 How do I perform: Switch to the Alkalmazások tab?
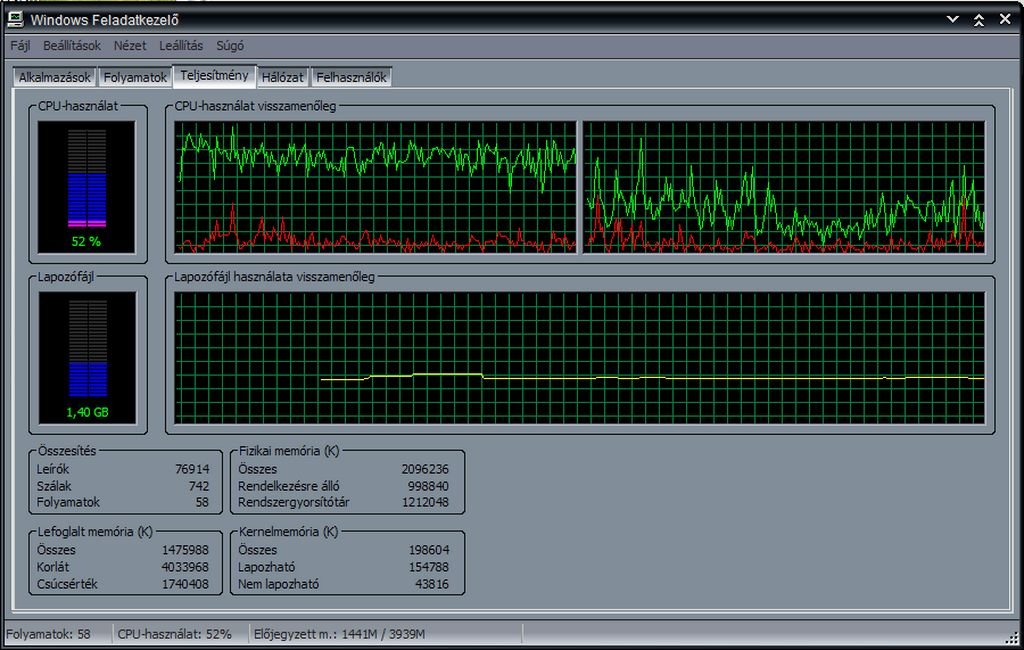click(x=55, y=77)
